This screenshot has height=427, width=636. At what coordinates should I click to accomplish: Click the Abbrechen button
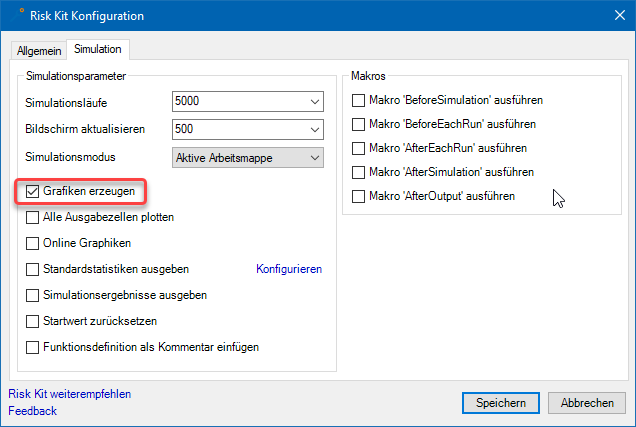tap(587, 403)
